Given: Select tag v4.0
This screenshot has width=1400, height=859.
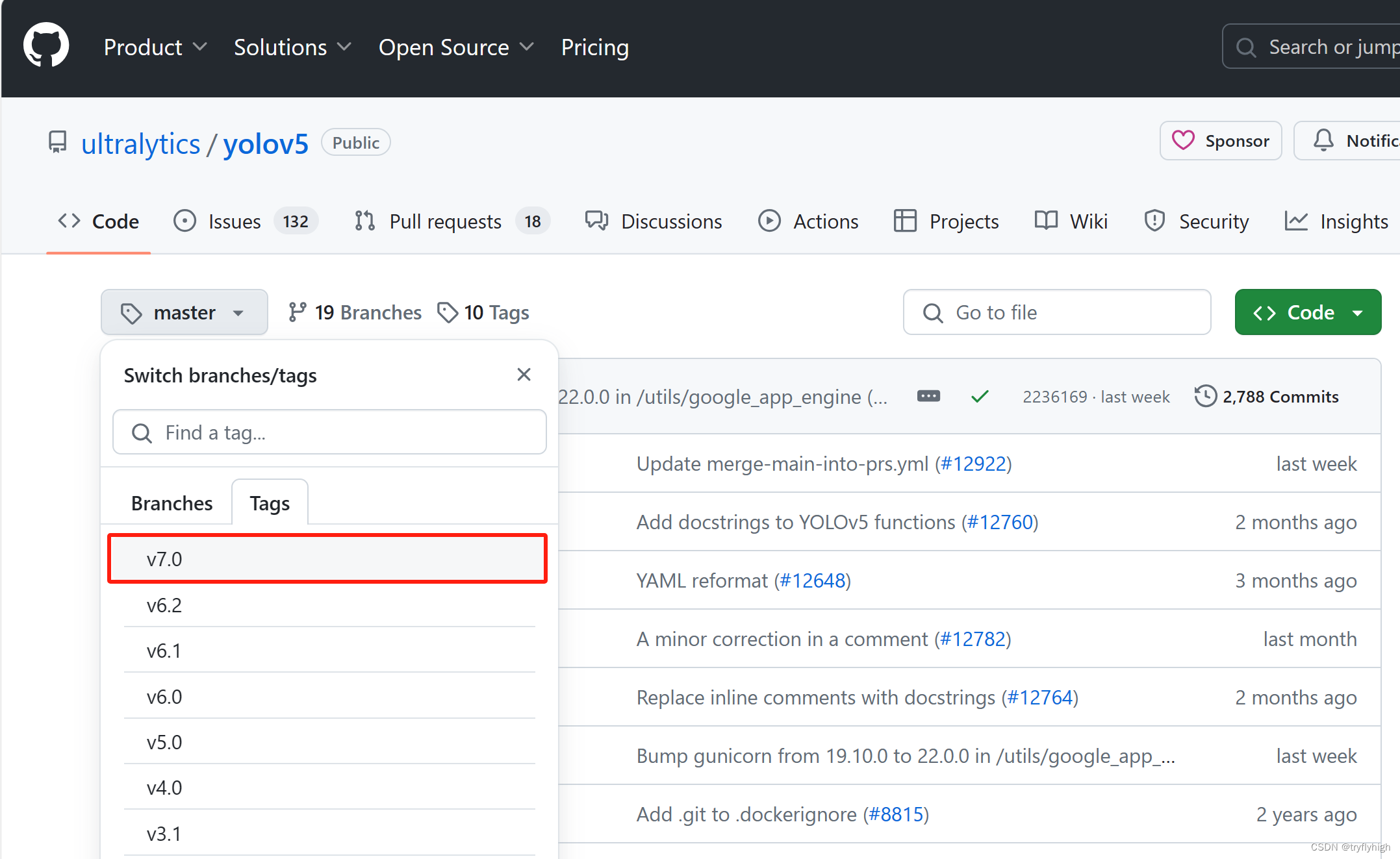Looking at the screenshot, I should (329, 788).
